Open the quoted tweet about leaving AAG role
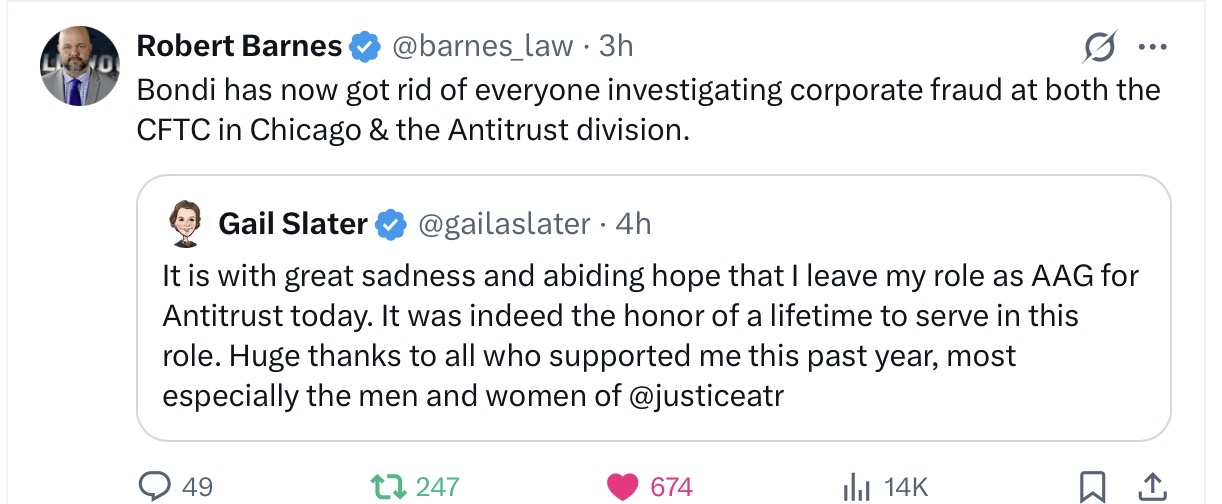The image size is (1222, 504). pos(650,335)
